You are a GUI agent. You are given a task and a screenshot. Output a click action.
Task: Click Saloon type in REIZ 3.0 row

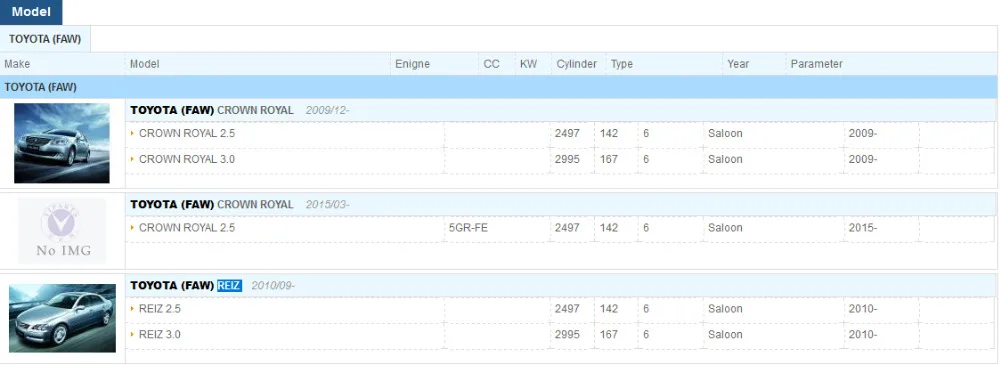click(x=725, y=334)
